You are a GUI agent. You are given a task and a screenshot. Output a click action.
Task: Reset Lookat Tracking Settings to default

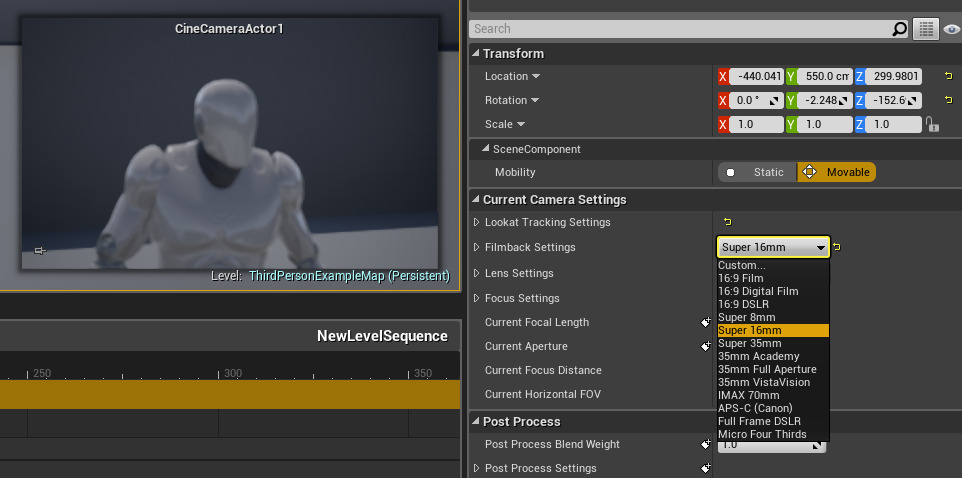[x=727, y=222]
